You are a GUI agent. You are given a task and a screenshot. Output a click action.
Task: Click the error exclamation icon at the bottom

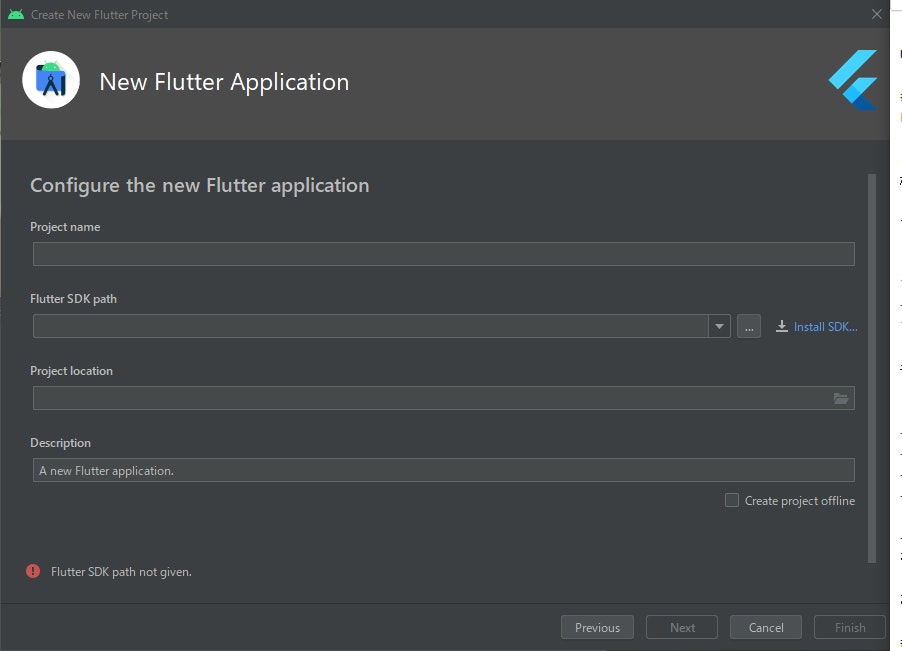(33, 570)
